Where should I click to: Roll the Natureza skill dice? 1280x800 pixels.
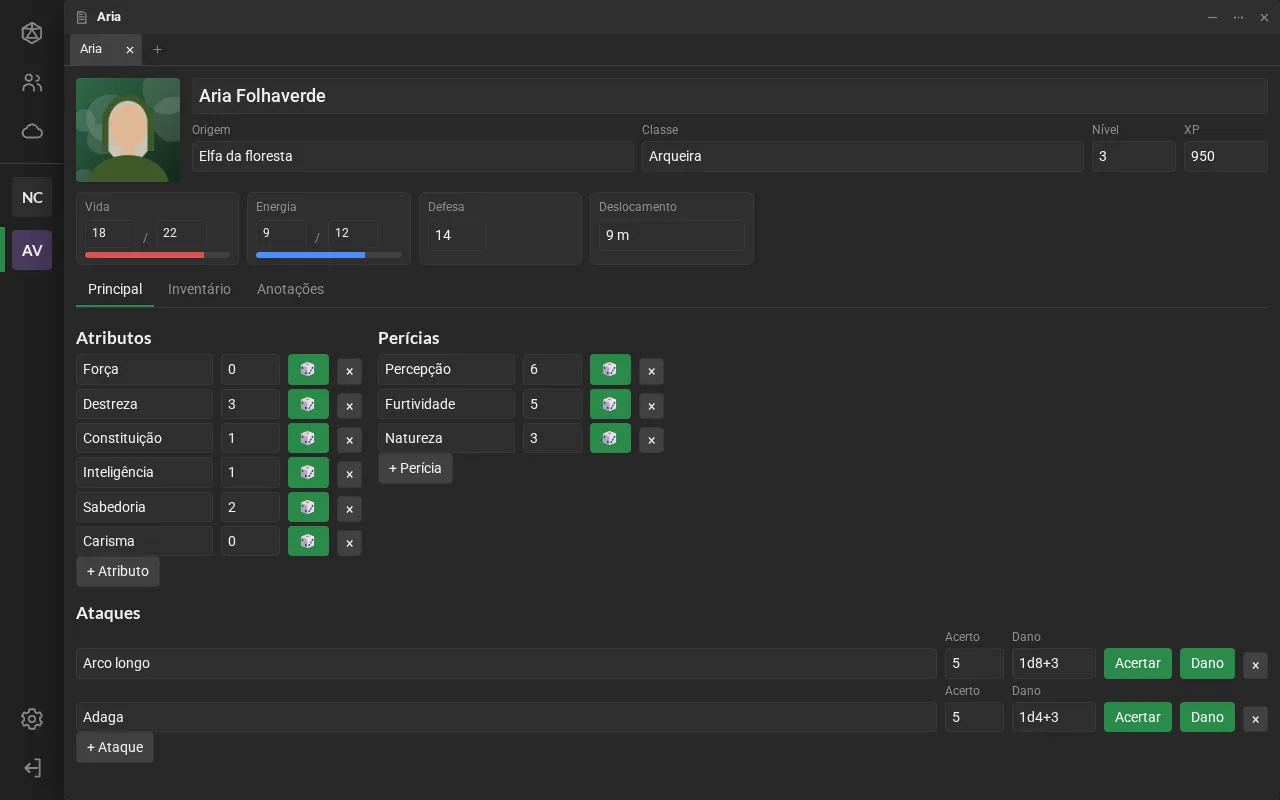tap(610, 438)
